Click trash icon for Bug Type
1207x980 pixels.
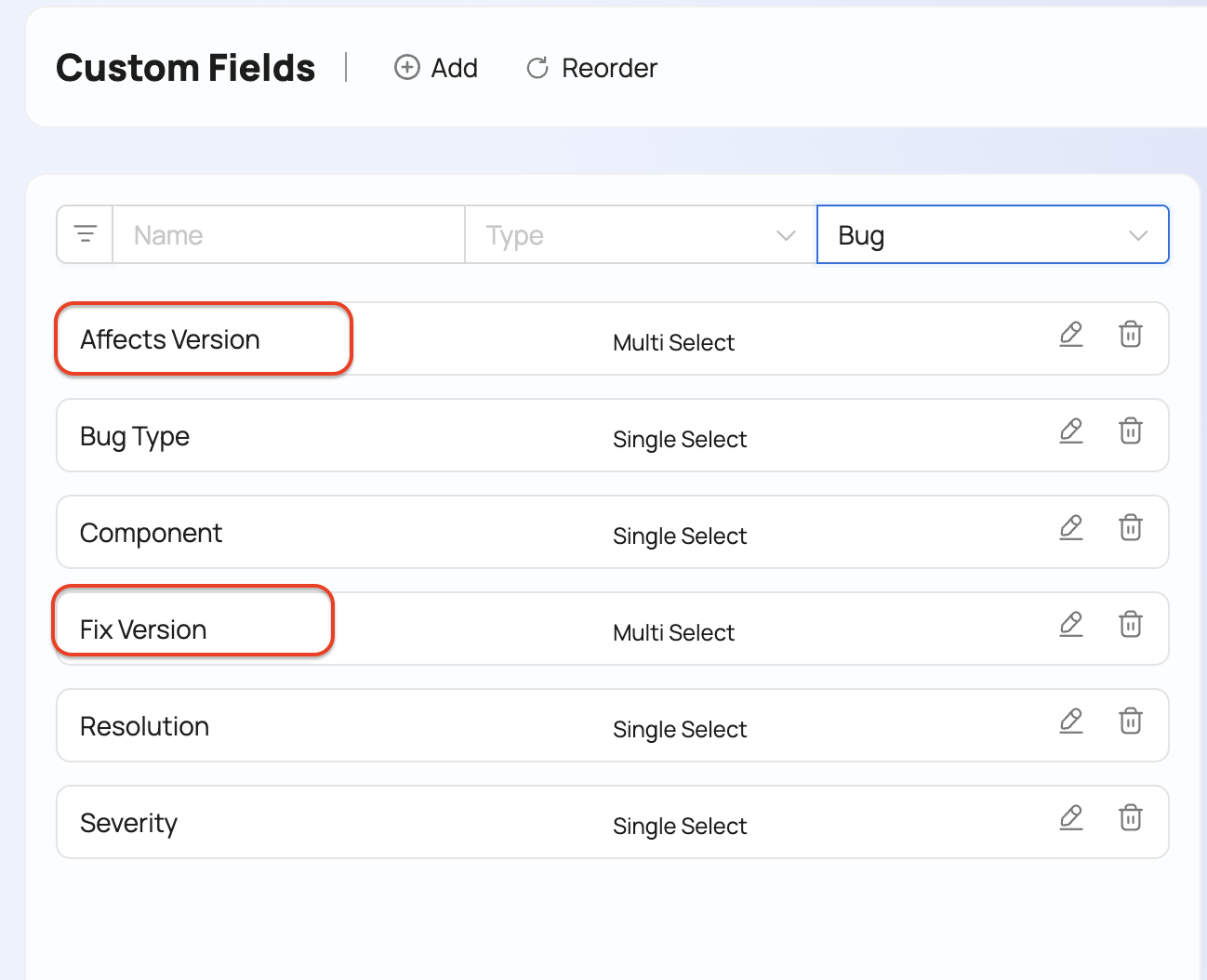1130,431
